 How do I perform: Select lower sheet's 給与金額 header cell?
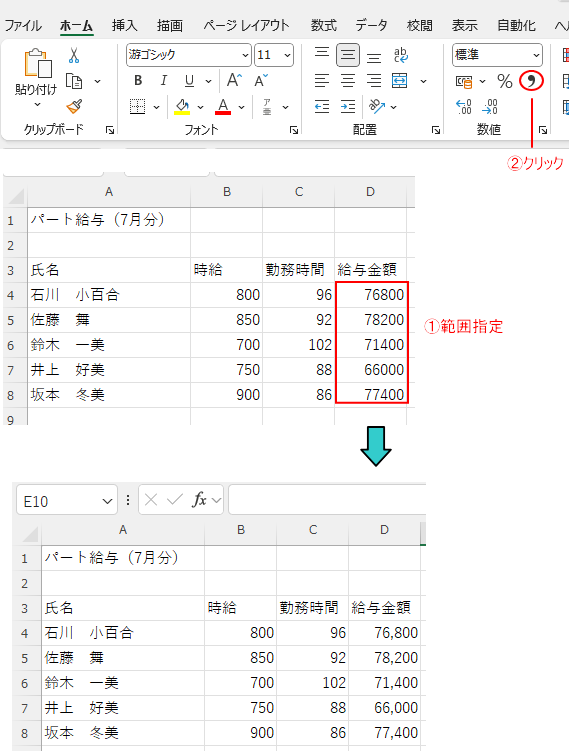click(384, 608)
